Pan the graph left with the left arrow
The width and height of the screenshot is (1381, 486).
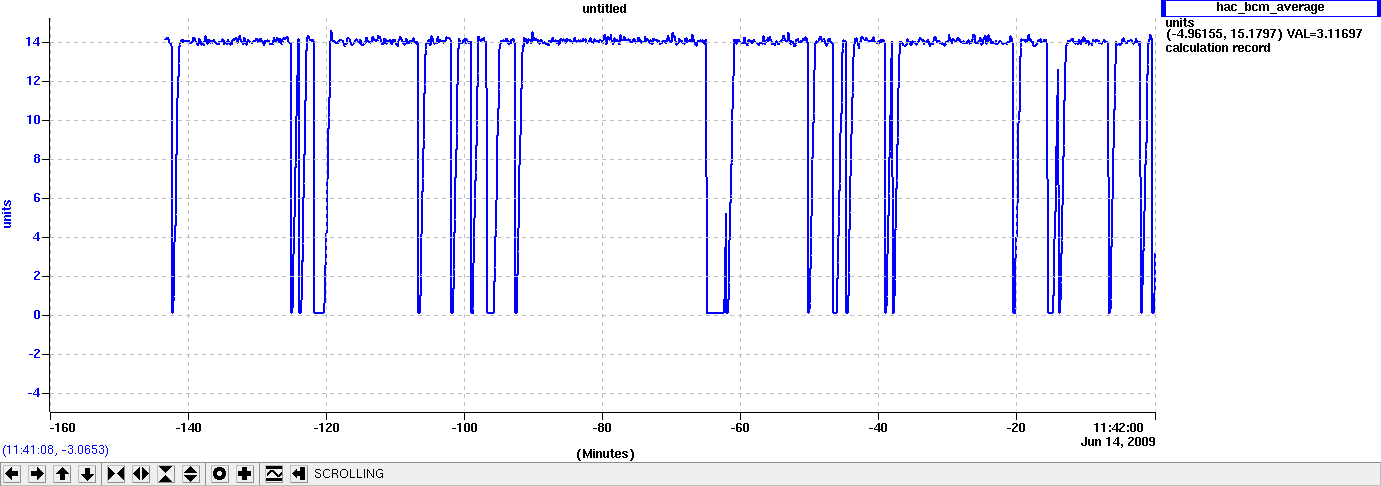click(x=12, y=474)
